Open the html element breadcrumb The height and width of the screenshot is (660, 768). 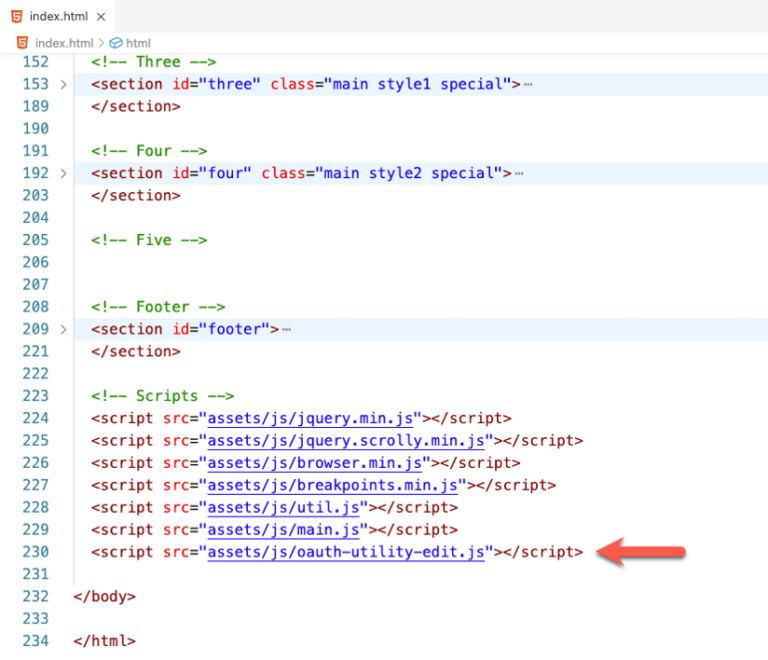coord(138,43)
